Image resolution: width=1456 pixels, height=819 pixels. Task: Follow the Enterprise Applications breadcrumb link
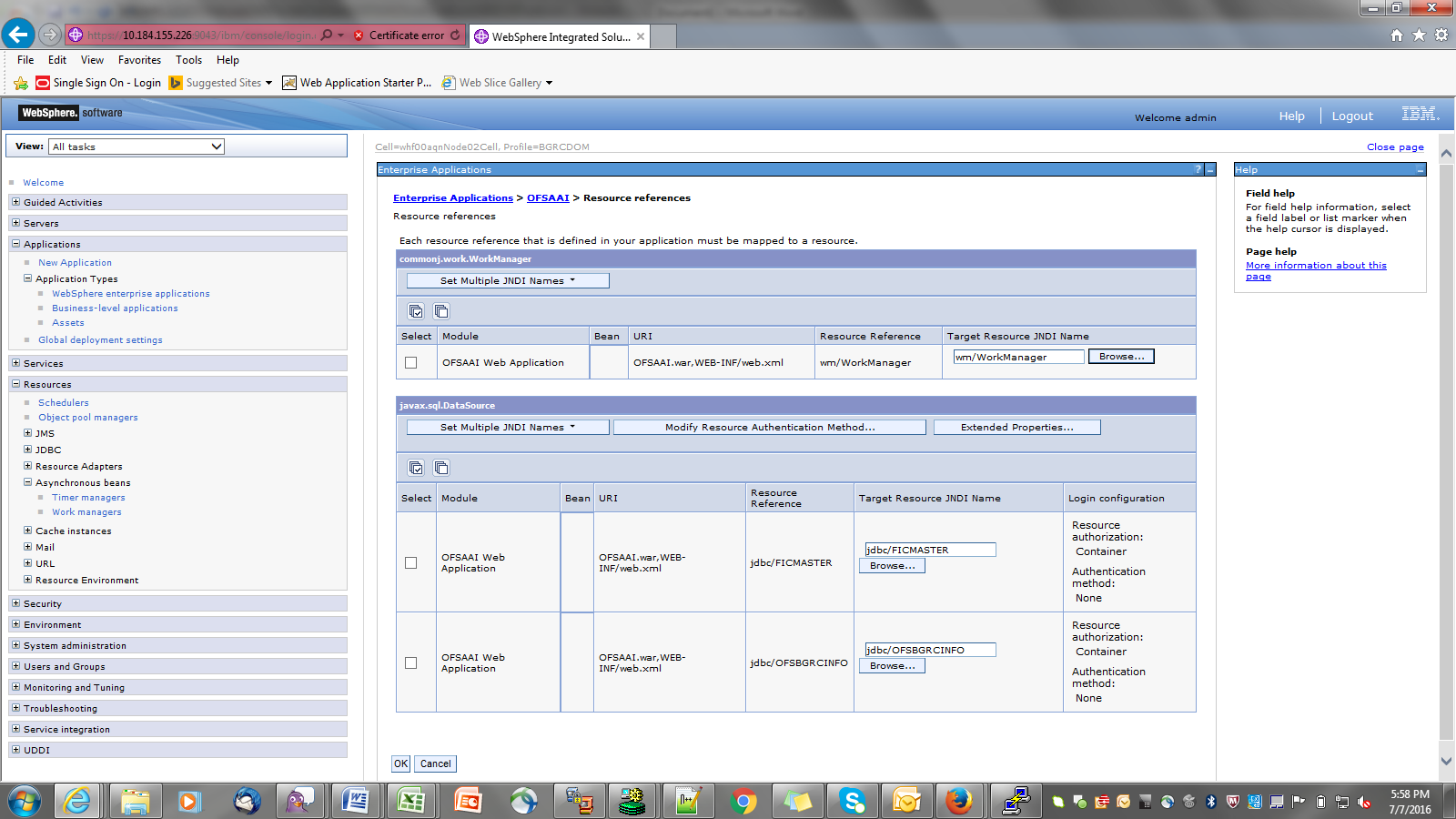453,197
